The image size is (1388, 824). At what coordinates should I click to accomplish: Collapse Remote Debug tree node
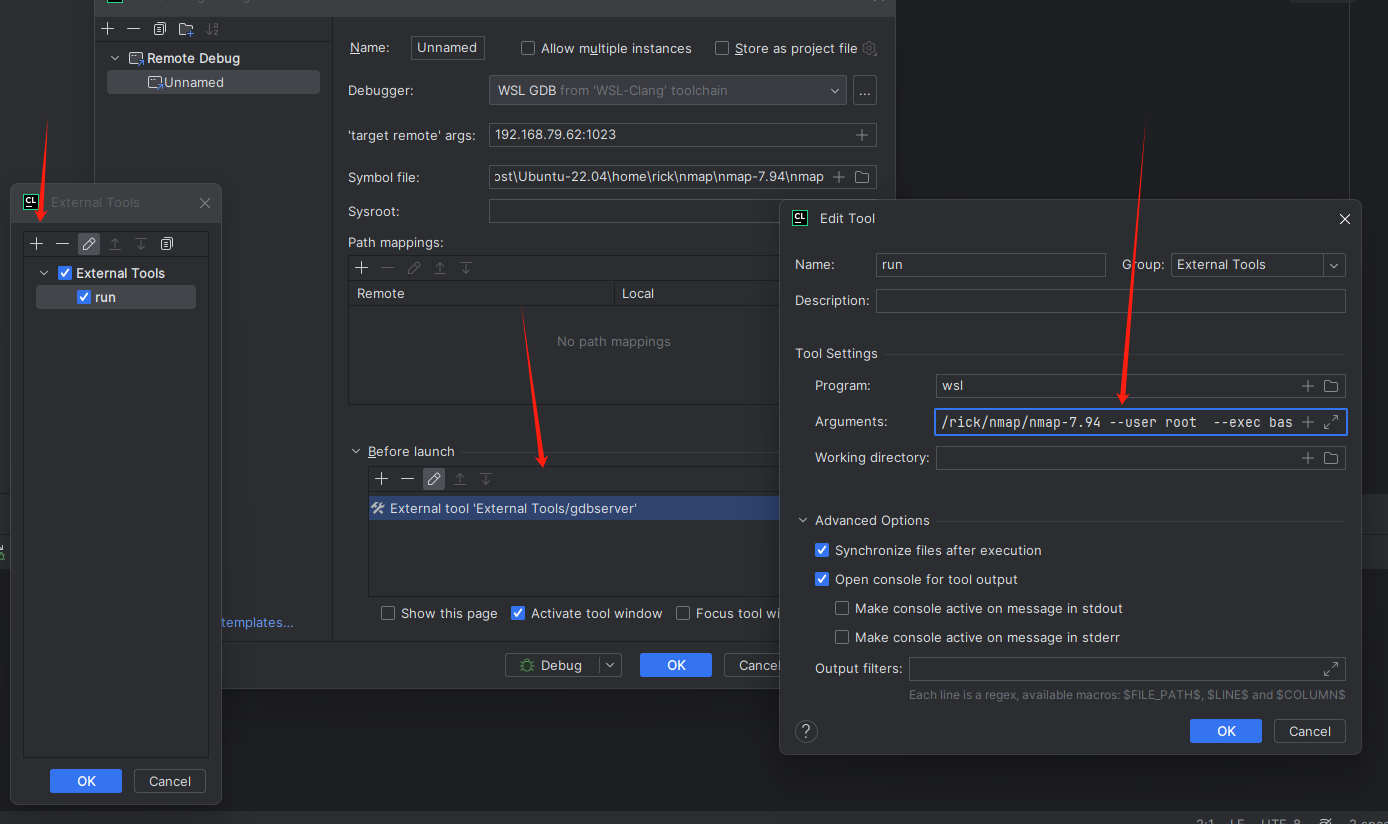[115, 58]
